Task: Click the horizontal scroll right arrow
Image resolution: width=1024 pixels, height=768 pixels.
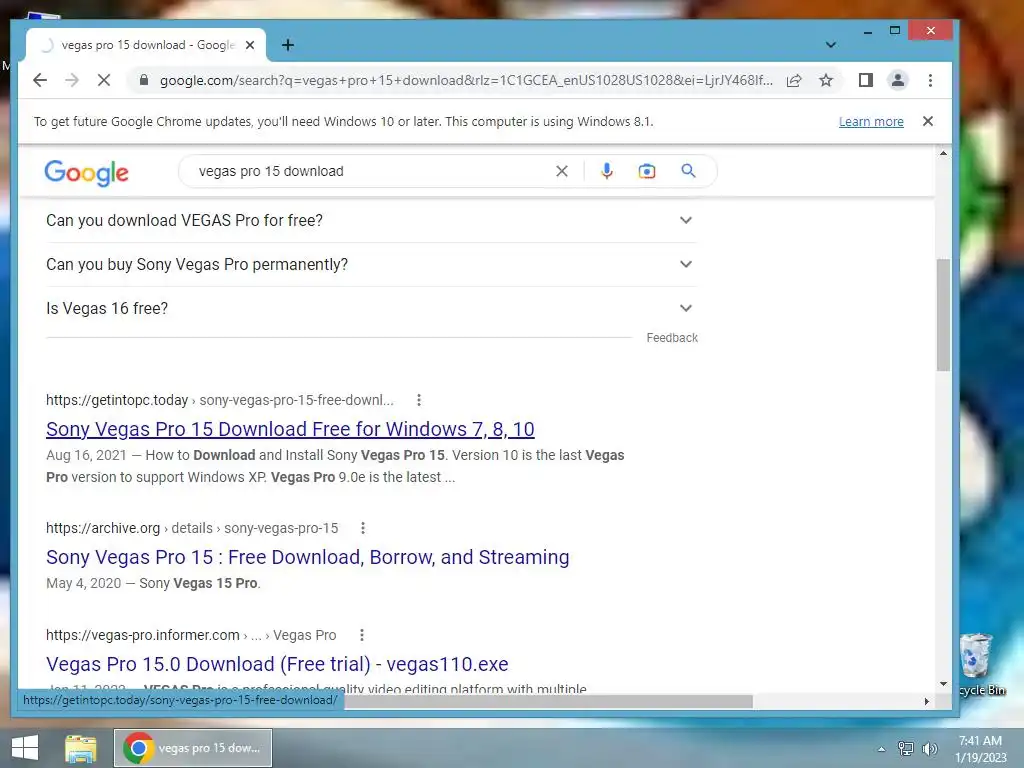Action: coord(927,701)
